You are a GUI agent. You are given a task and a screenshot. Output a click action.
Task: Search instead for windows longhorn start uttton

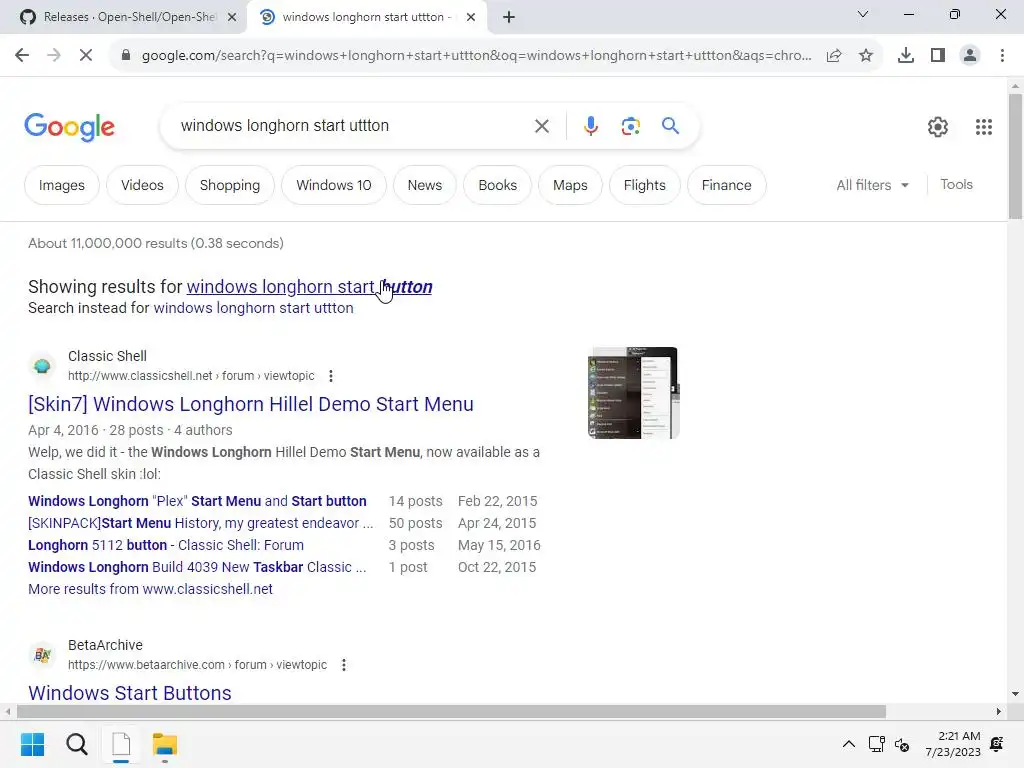click(253, 308)
